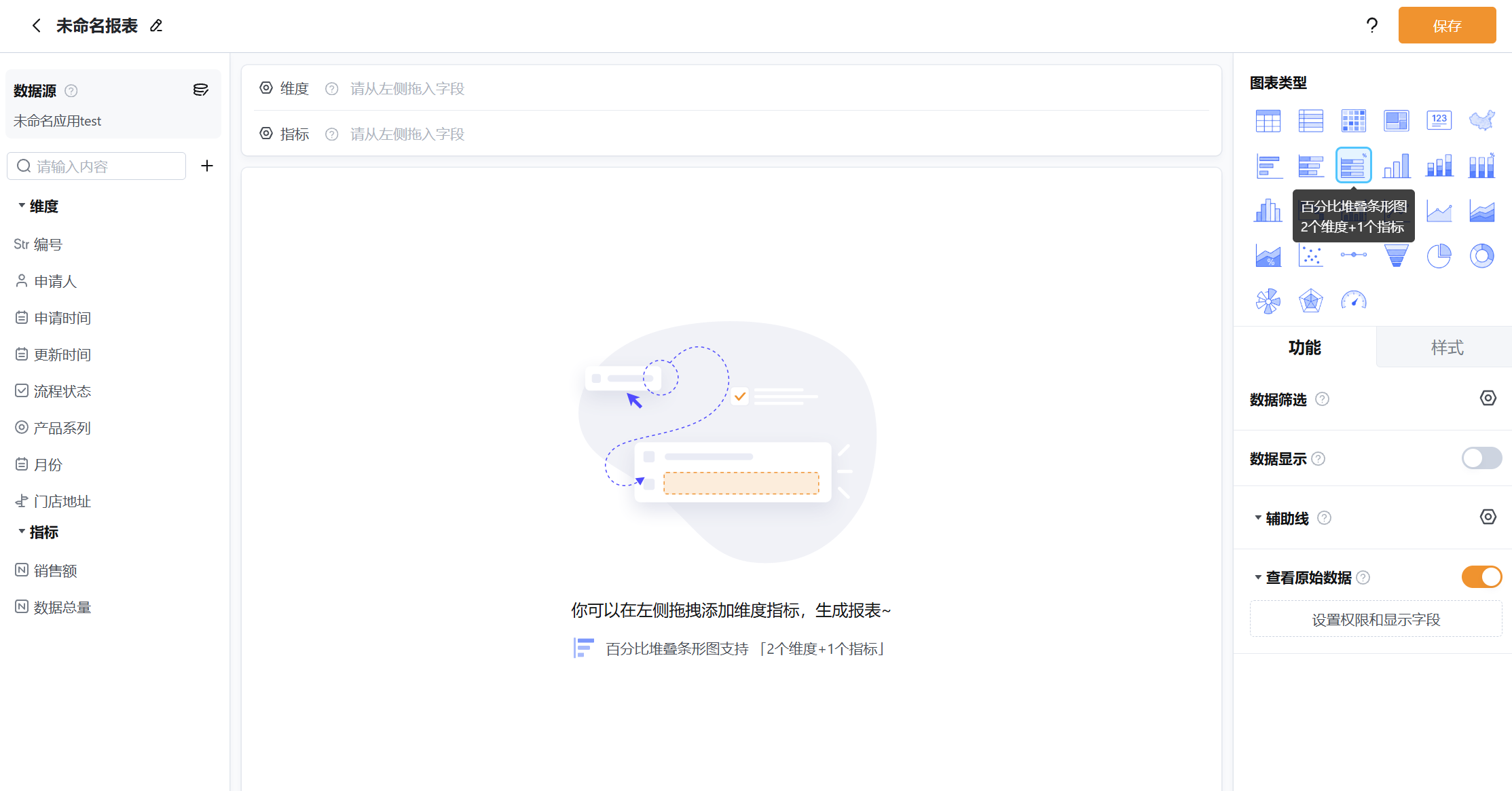This screenshot has width=1512, height=791.
Task: Switch to the 功能 tab
Action: click(x=1304, y=347)
